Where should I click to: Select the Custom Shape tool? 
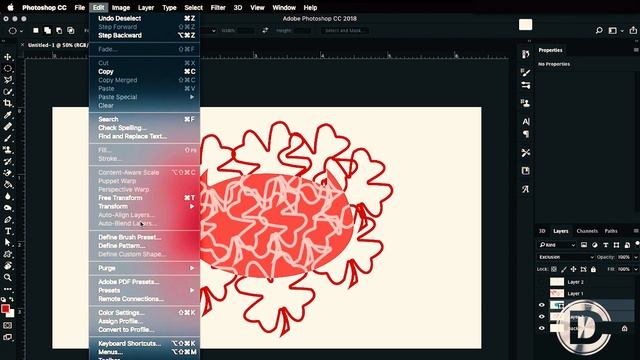click(8, 254)
